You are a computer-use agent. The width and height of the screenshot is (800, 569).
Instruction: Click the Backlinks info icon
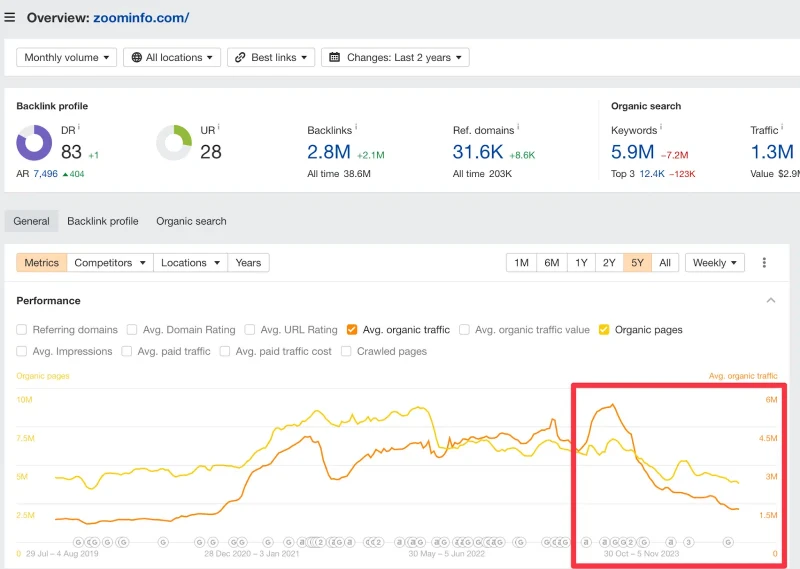pyautogui.click(x=356, y=127)
